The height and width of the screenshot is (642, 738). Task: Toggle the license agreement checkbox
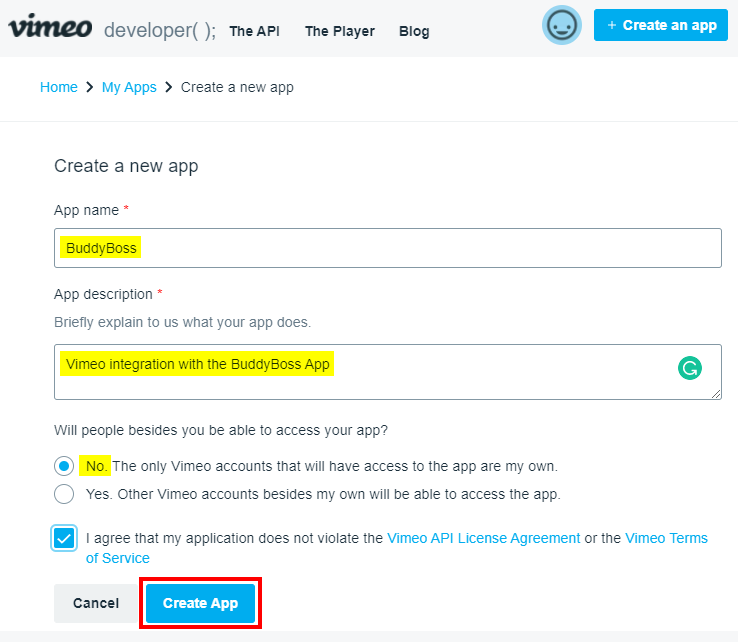(x=64, y=539)
